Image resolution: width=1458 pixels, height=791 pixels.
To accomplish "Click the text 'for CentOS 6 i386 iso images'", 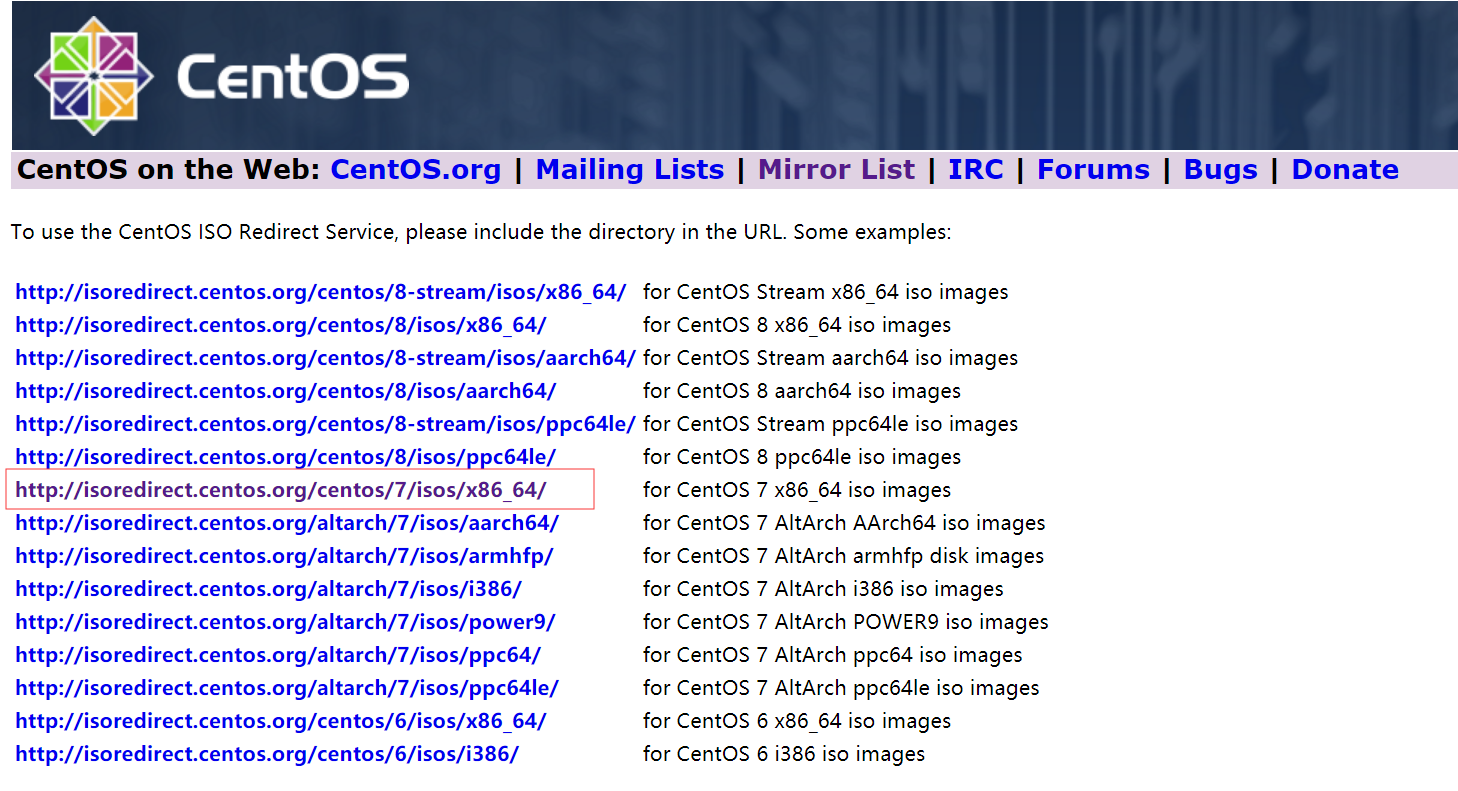I will pos(784,754).
